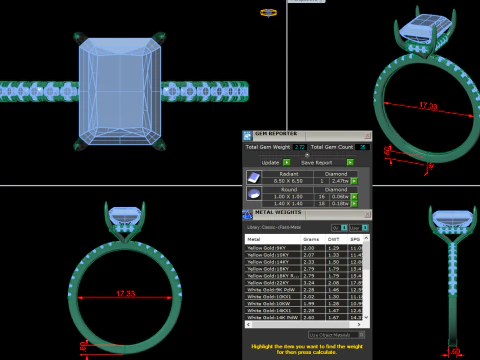Click the Total Gem Weight value 2.72
Image resolution: width=480 pixels, height=360 pixels.
[x=300, y=147]
